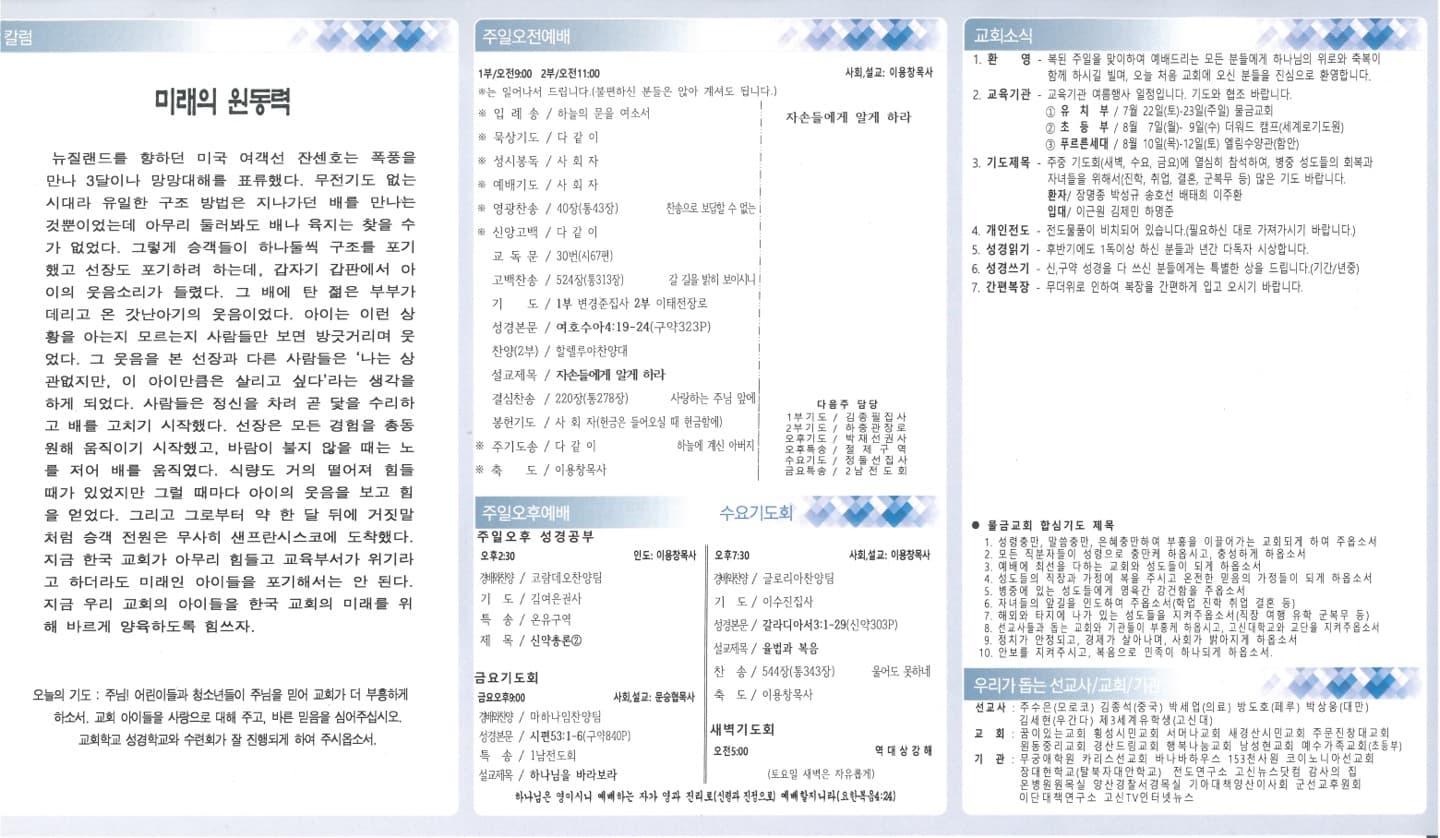The height and width of the screenshot is (838, 1440).
Task: Click the column title '미래의 원동력'
Action: tap(222, 101)
